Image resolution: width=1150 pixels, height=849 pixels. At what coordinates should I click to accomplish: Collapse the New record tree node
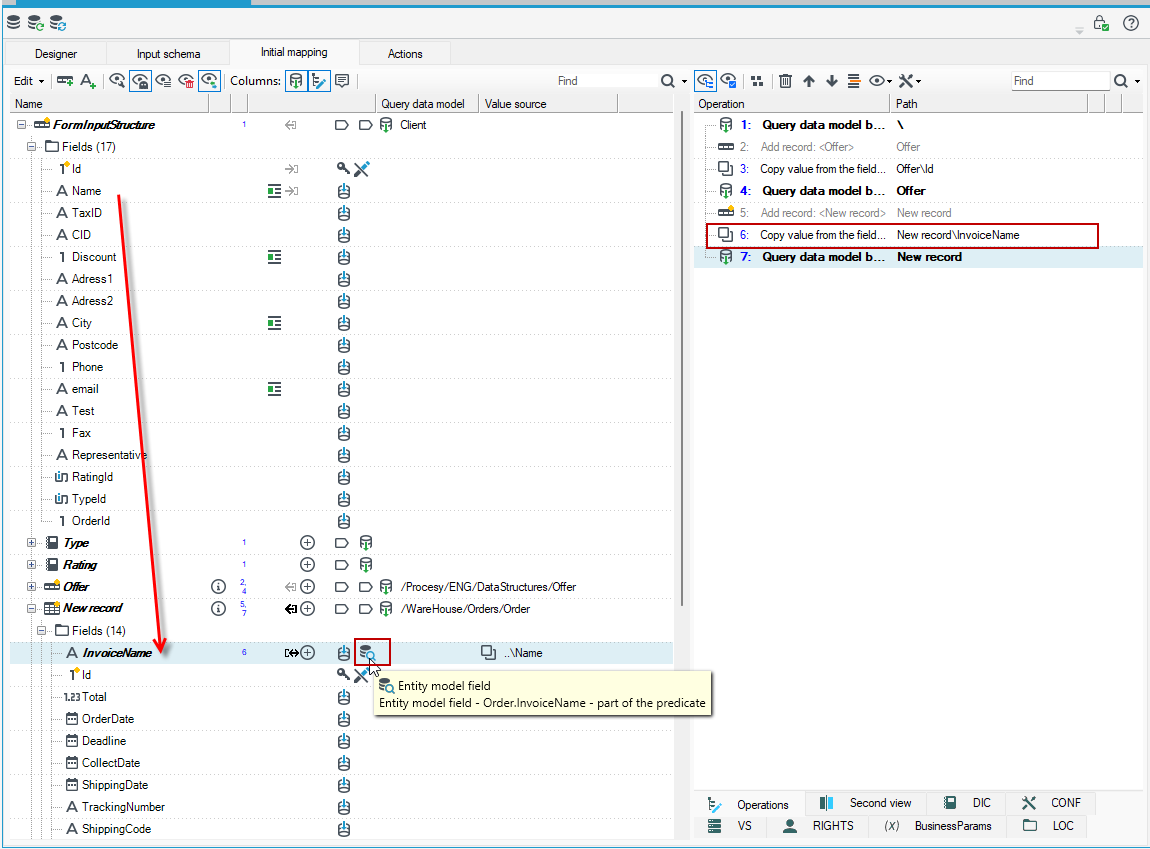click(x=32, y=609)
